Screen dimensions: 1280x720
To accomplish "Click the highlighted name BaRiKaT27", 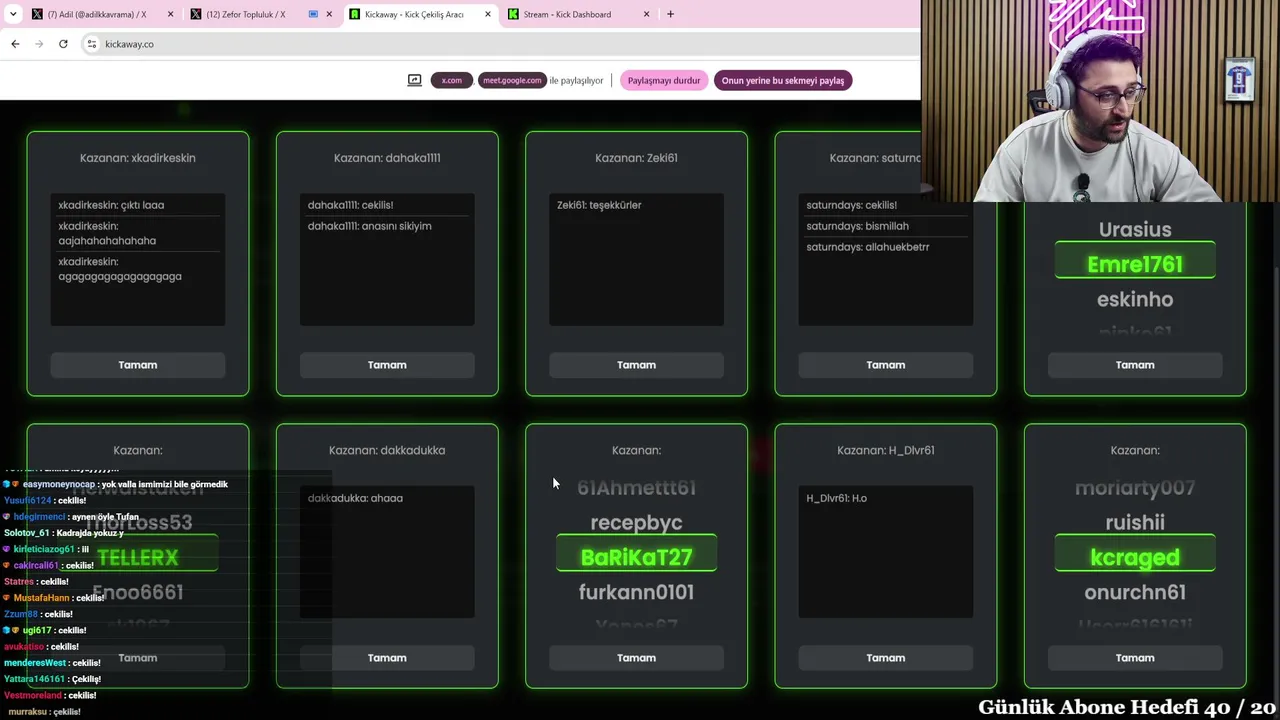I will pos(636,557).
